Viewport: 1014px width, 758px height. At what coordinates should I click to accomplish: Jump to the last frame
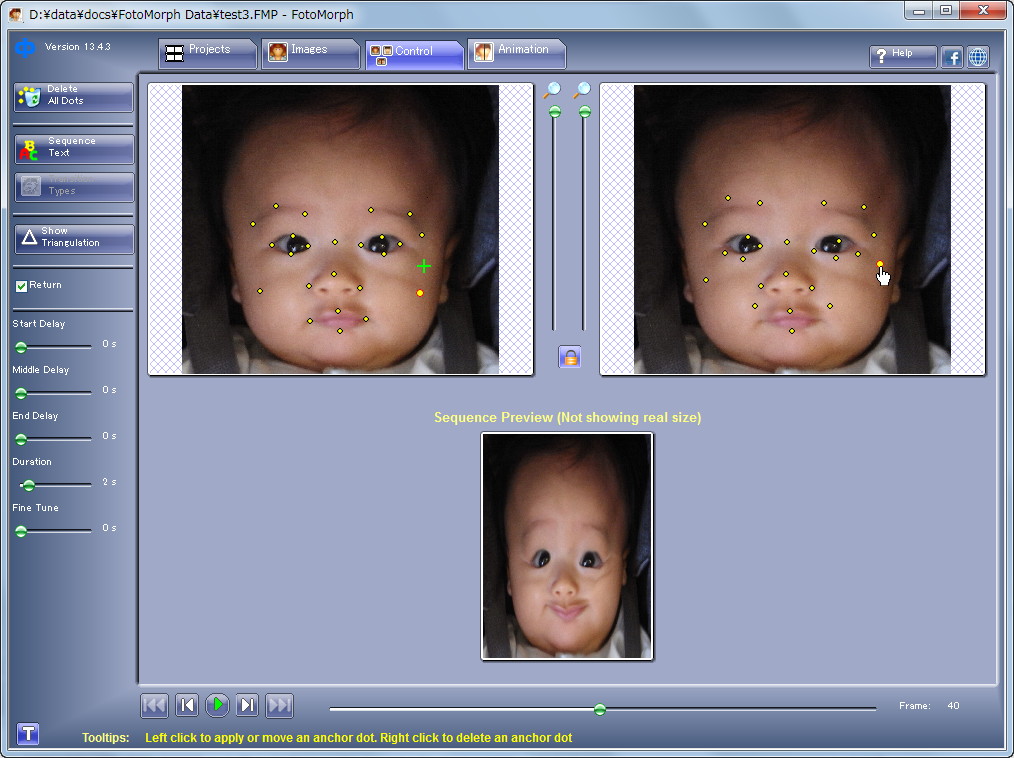[279, 705]
